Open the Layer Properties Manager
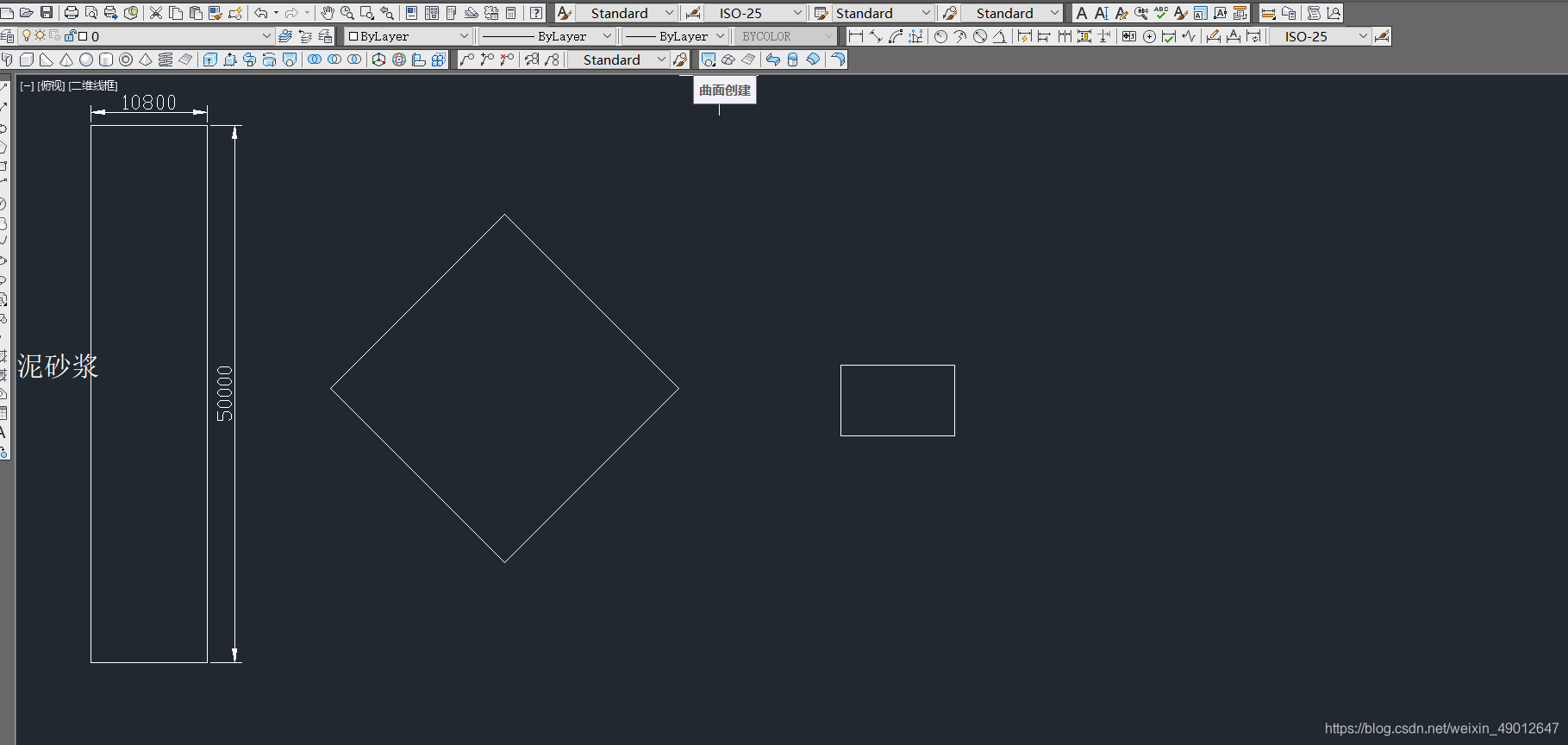1568x745 pixels. pos(7,36)
